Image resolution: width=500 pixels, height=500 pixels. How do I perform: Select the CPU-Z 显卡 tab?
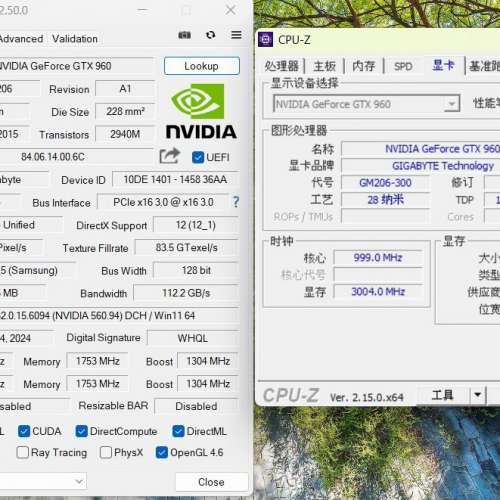443,65
